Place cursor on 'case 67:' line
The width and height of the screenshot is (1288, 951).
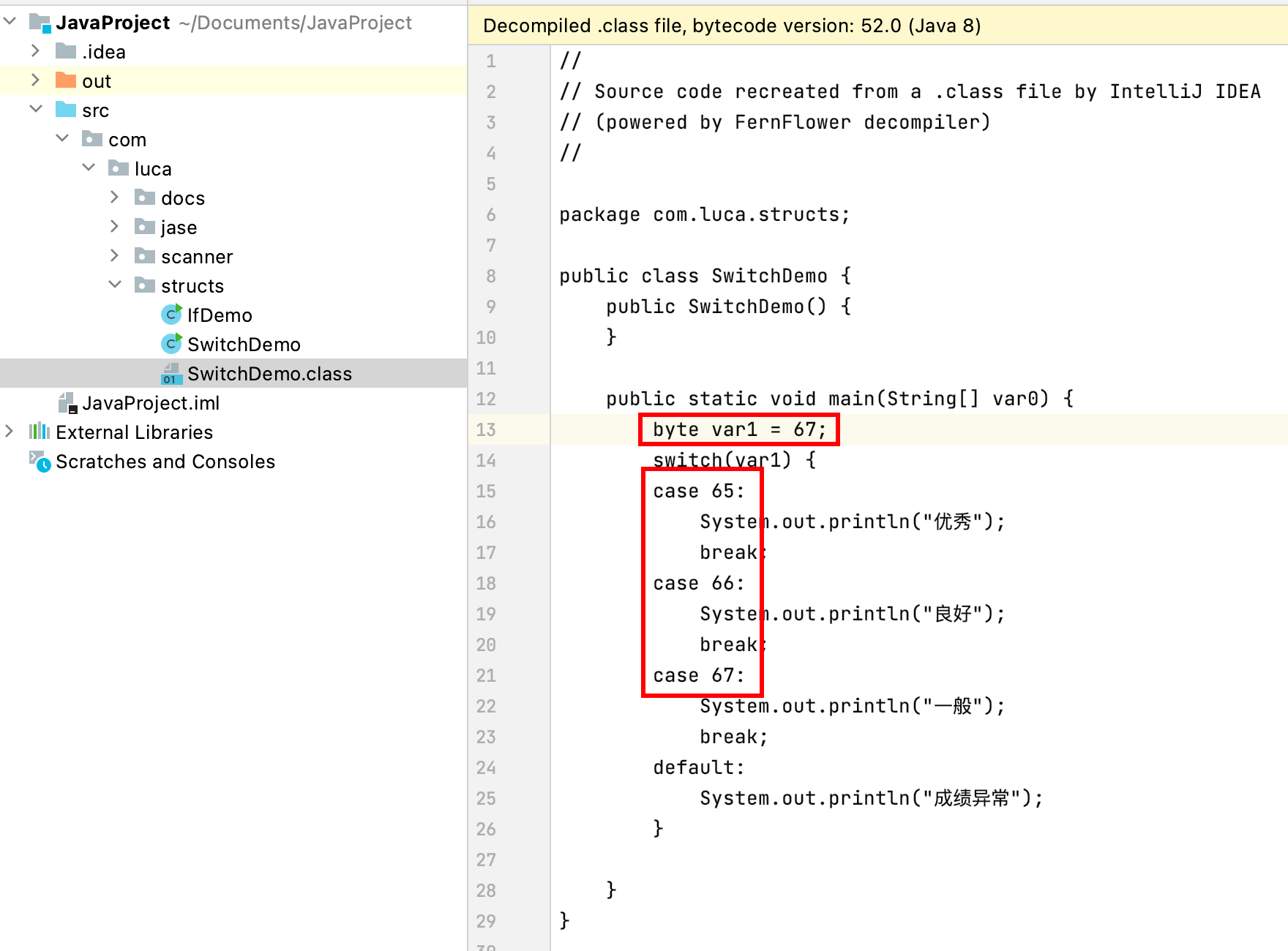699,675
